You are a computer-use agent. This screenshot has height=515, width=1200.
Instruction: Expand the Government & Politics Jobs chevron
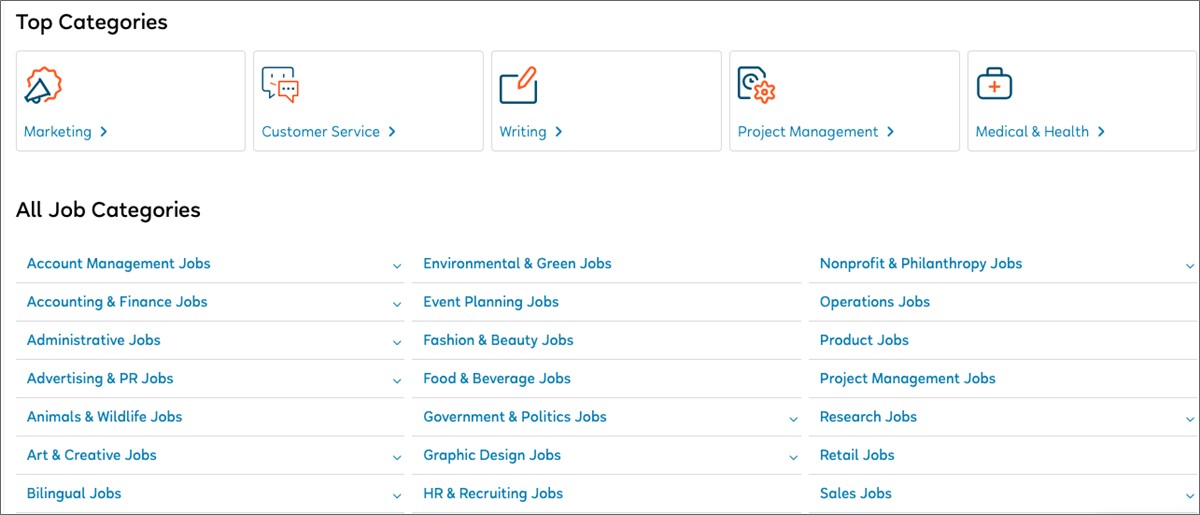click(x=794, y=419)
